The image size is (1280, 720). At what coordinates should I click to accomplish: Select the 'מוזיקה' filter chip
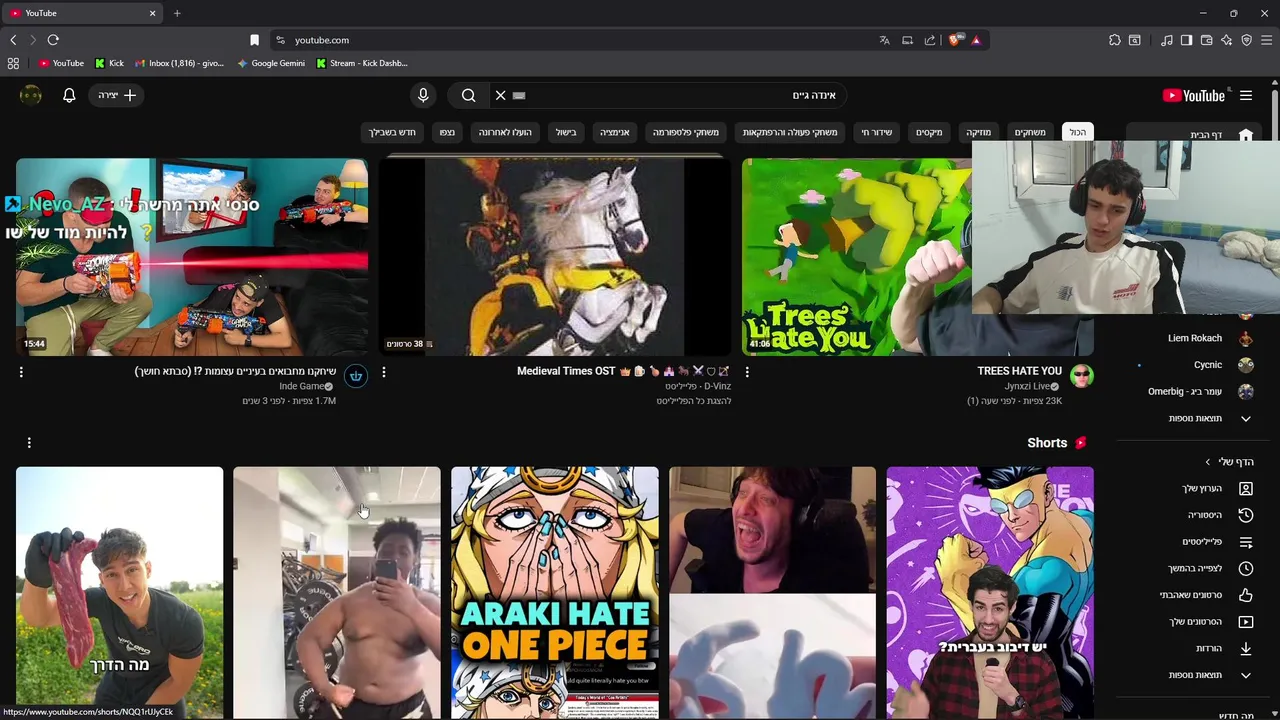[x=978, y=132]
